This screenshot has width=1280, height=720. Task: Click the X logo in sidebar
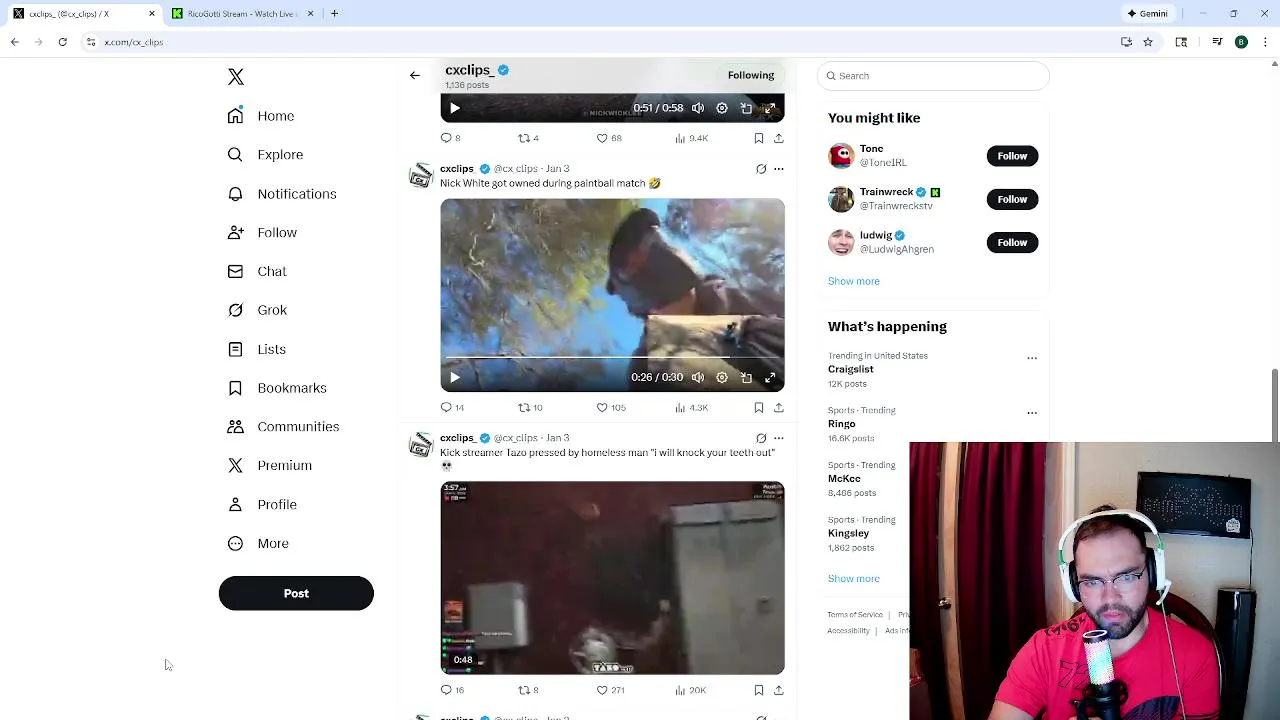point(236,77)
